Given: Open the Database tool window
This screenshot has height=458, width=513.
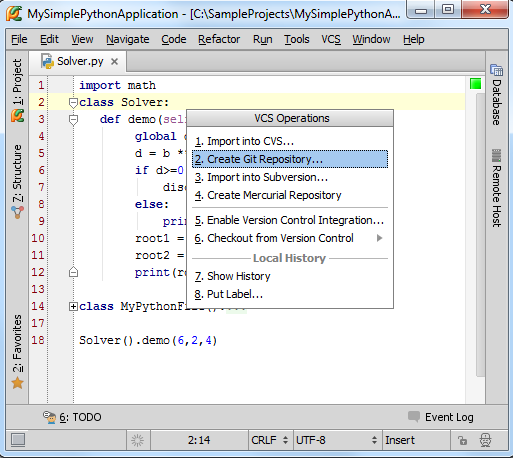Looking at the screenshot, I should tap(496, 95).
